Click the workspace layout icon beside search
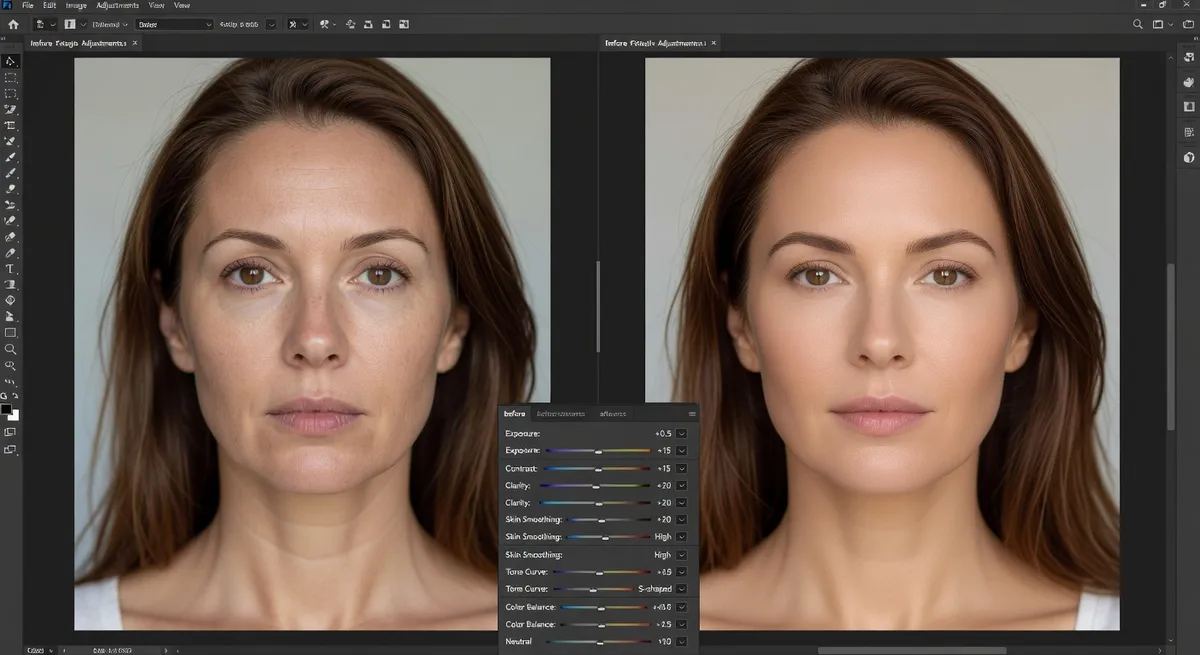 click(x=1160, y=24)
